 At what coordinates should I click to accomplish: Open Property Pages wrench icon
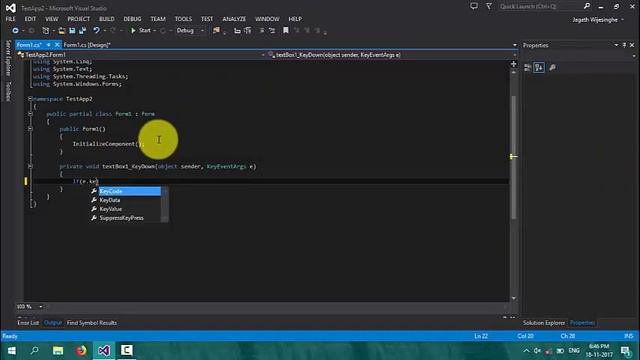[552, 68]
